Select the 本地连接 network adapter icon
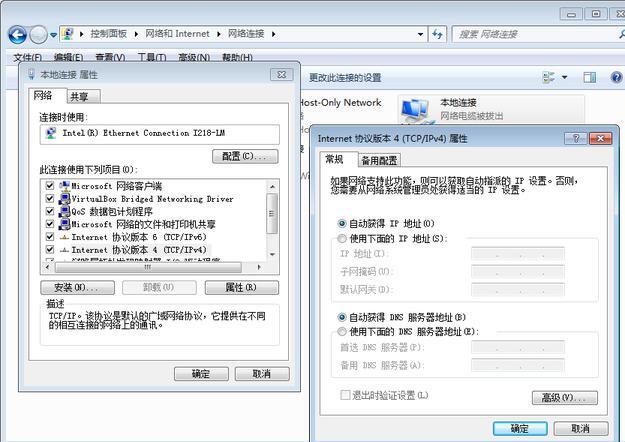The image size is (625, 442). (415, 110)
